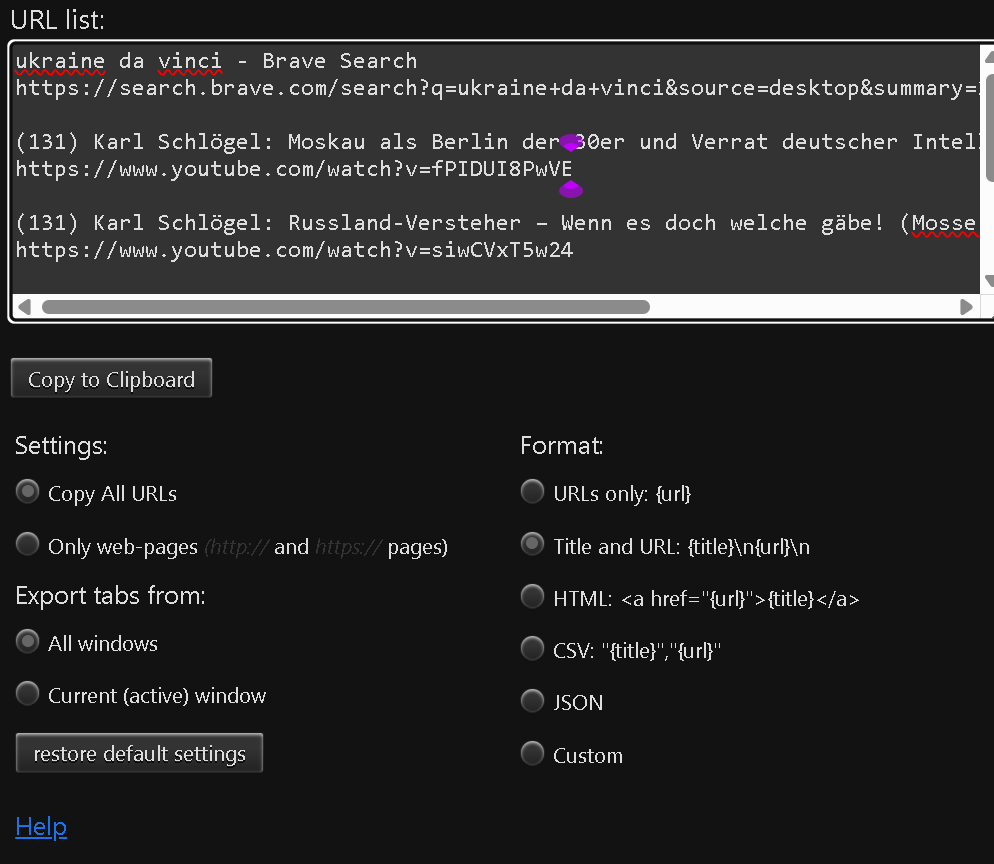This screenshot has height=864, width=994.
Task: Select the Custom format option
Action: [x=533, y=755]
